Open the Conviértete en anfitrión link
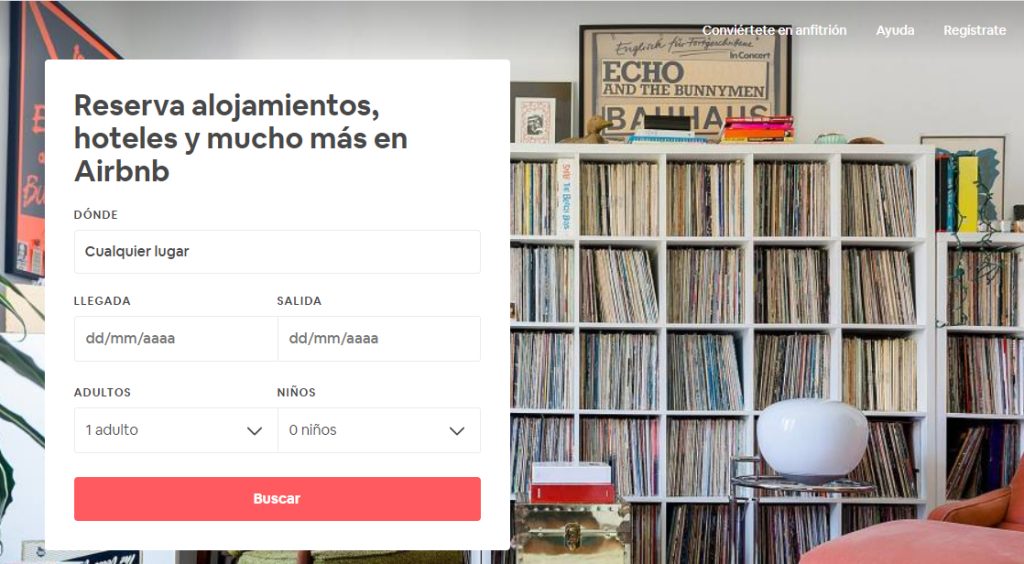This screenshot has width=1024, height=564. tap(774, 30)
